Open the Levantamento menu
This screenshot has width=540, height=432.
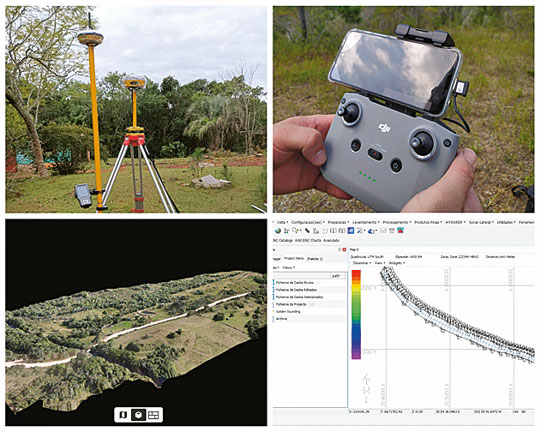point(365,222)
